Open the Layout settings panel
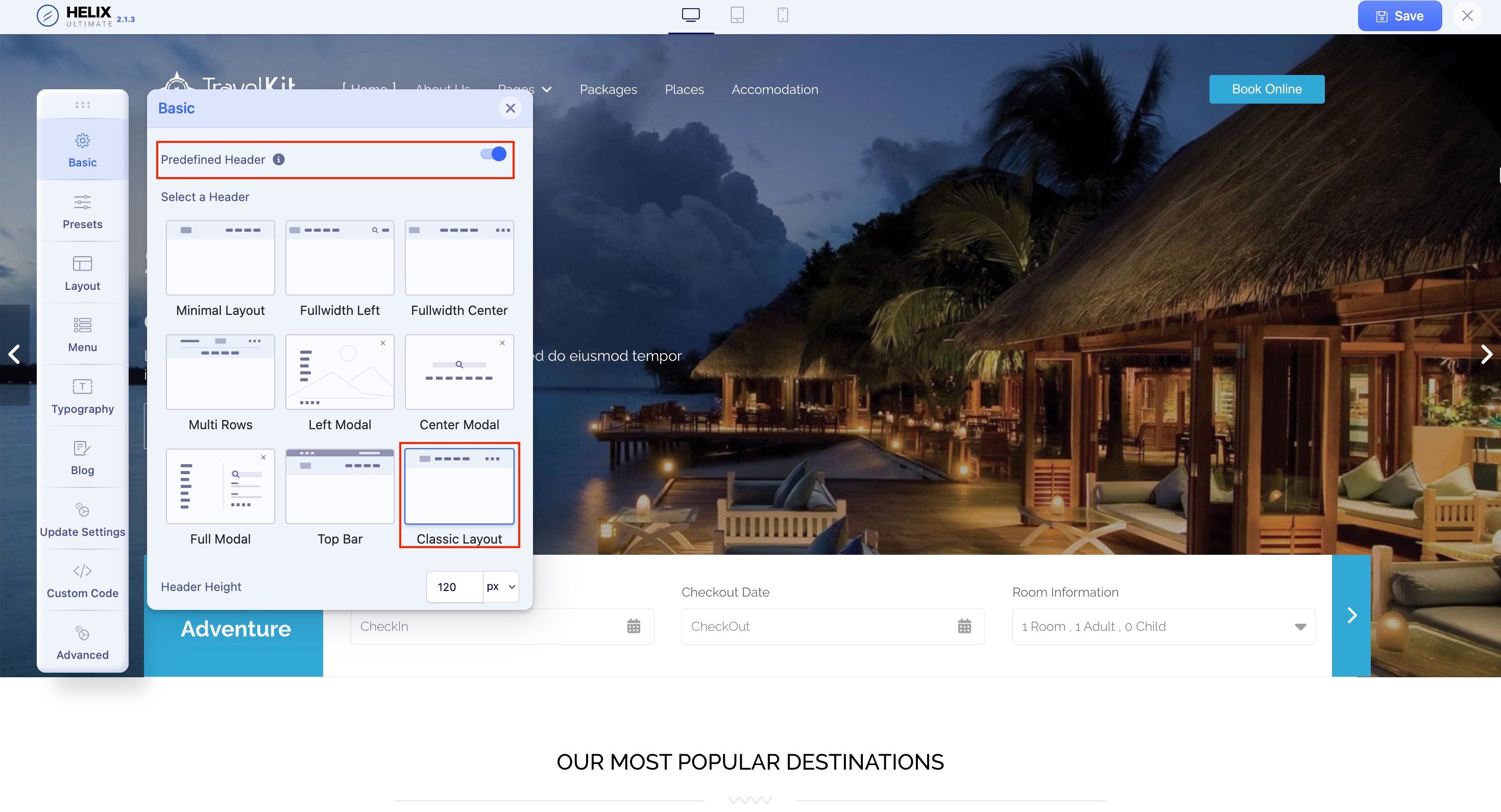 [x=82, y=273]
